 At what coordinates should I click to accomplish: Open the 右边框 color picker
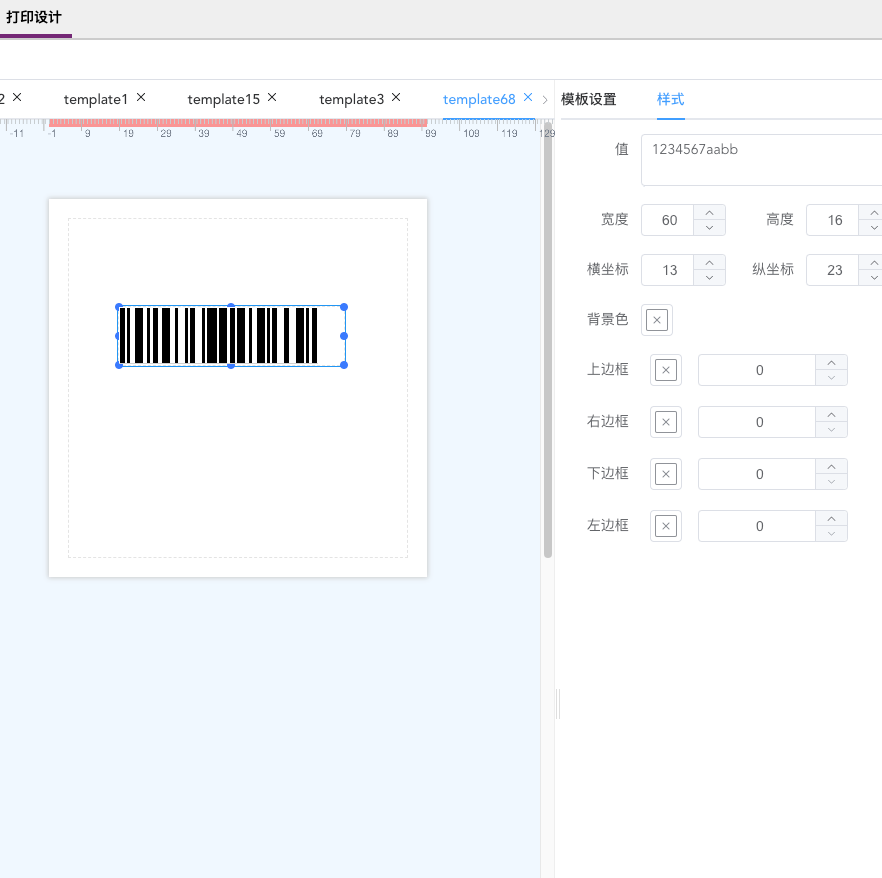point(666,422)
